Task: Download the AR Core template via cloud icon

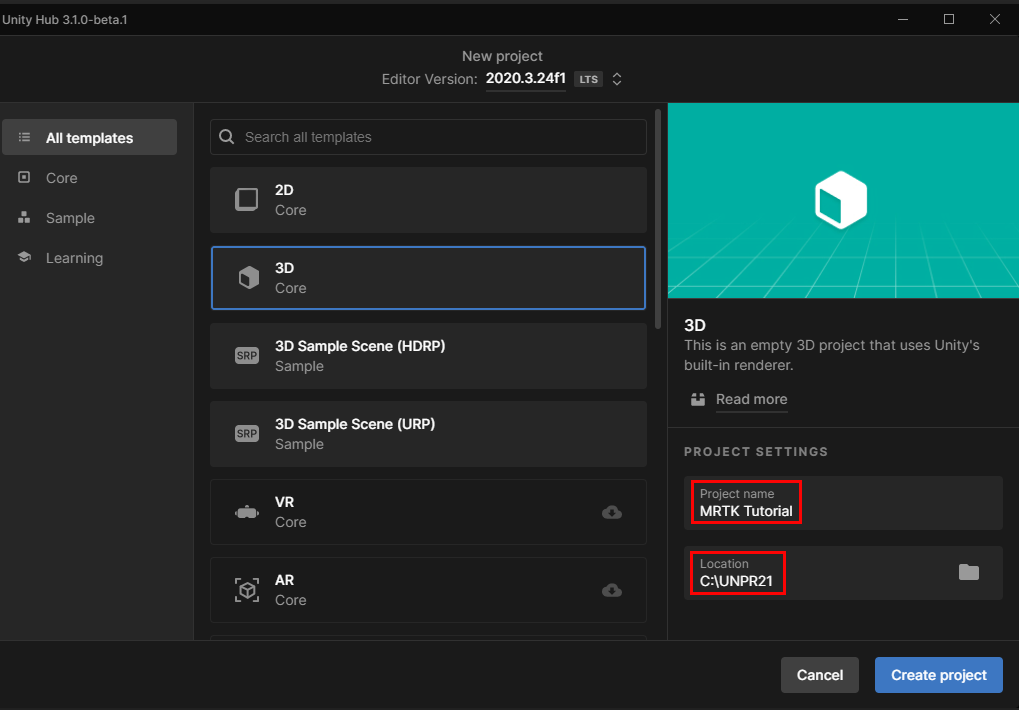Action: point(612,590)
